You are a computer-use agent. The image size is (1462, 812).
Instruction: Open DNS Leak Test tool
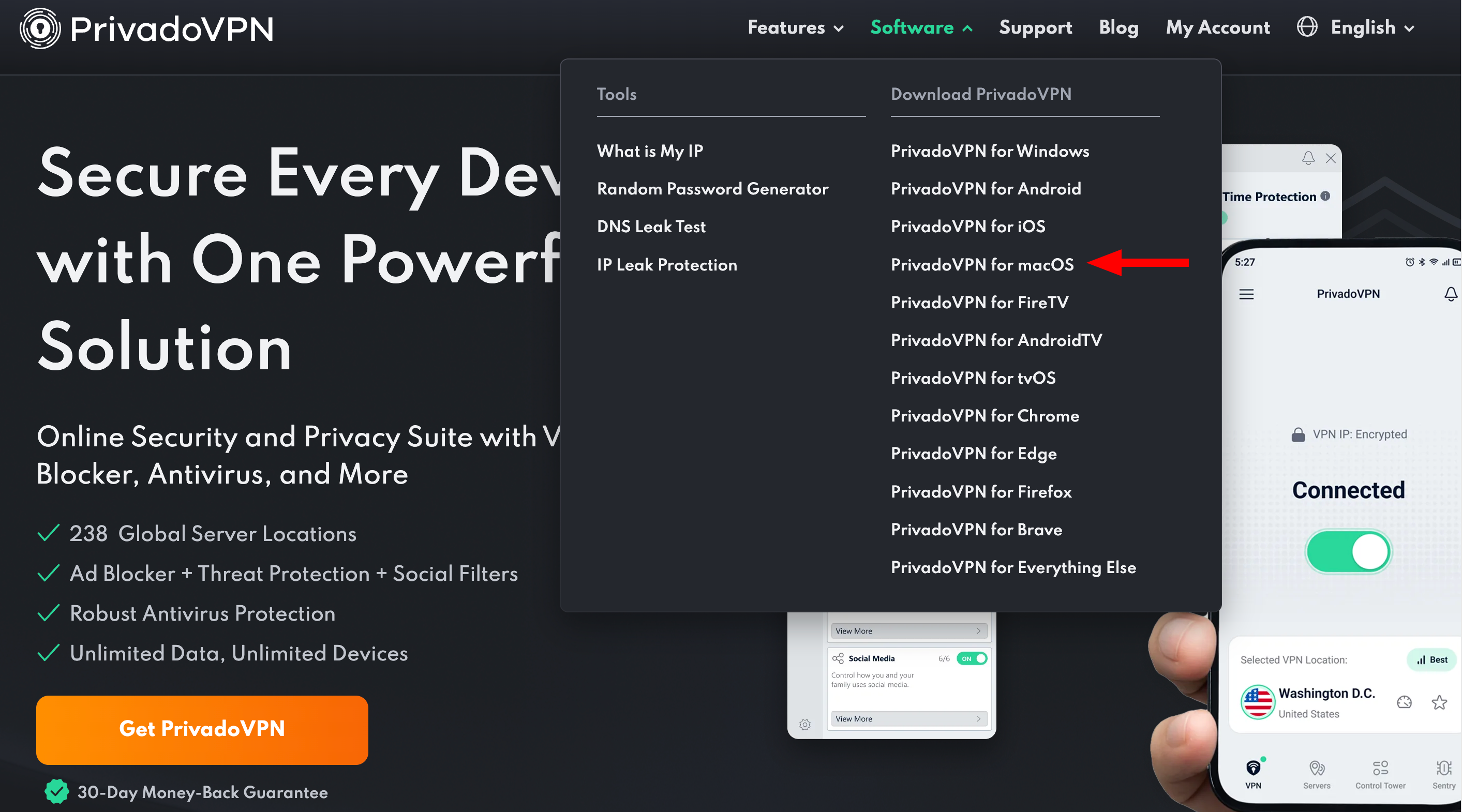pyautogui.click(x=651, y=227)
